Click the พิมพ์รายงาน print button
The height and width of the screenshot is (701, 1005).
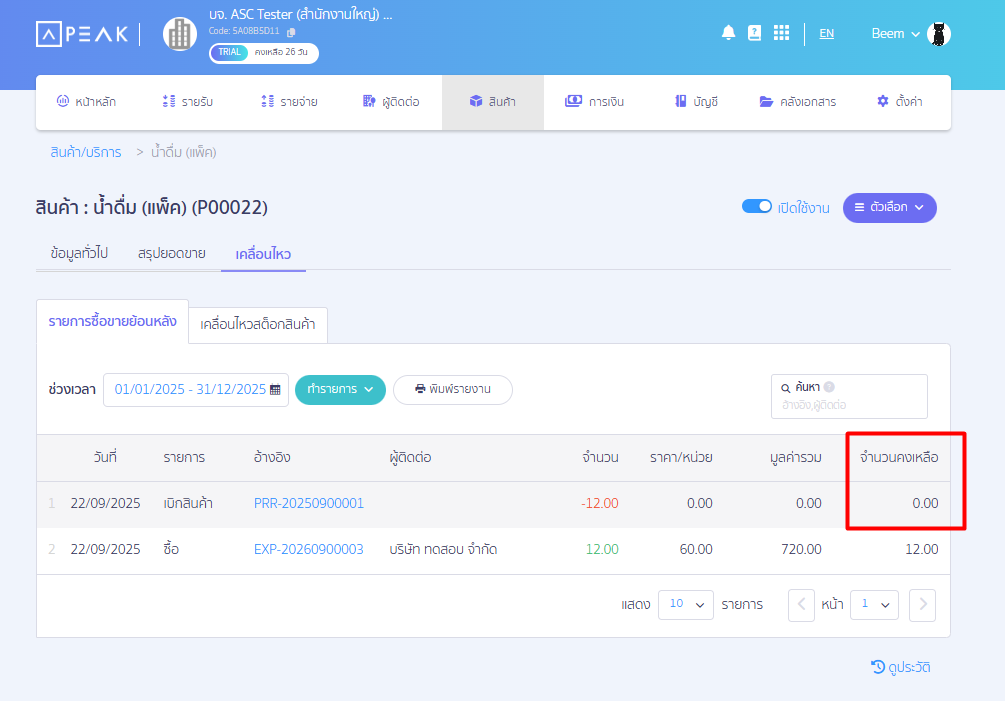453,390
